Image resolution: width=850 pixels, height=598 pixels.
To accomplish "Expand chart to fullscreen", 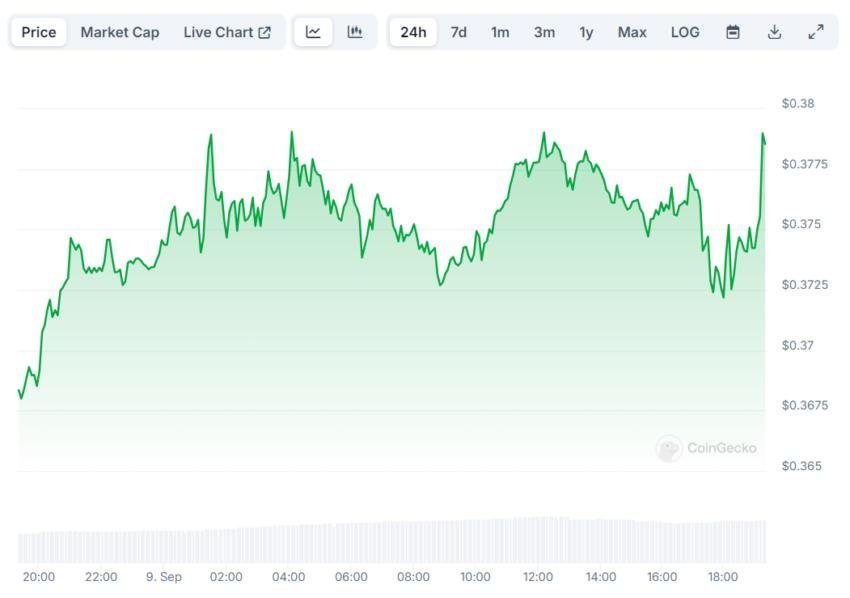I will point(815,31).
